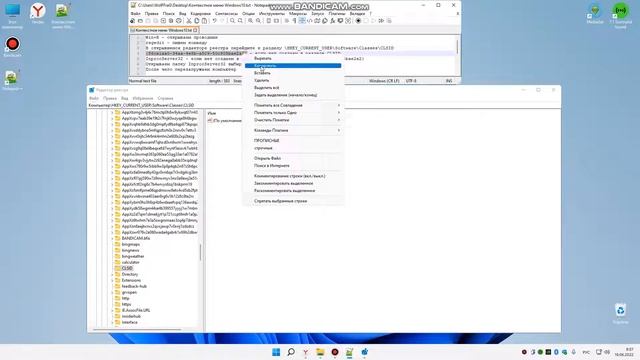The width and height of the screenshot is (640, 360).
Task: Open the Макросы menu in Notepad++
Action: click(298, 13)
